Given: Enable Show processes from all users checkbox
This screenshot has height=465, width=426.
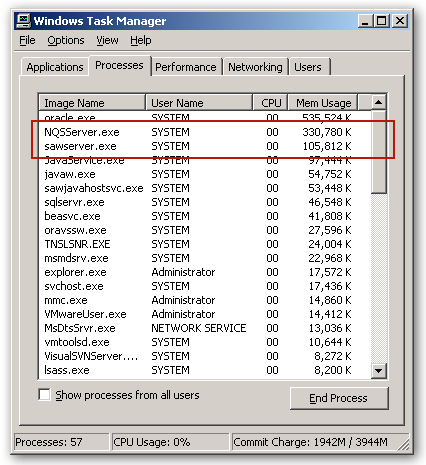Looking at the screenshot, I should click(44, 395).
